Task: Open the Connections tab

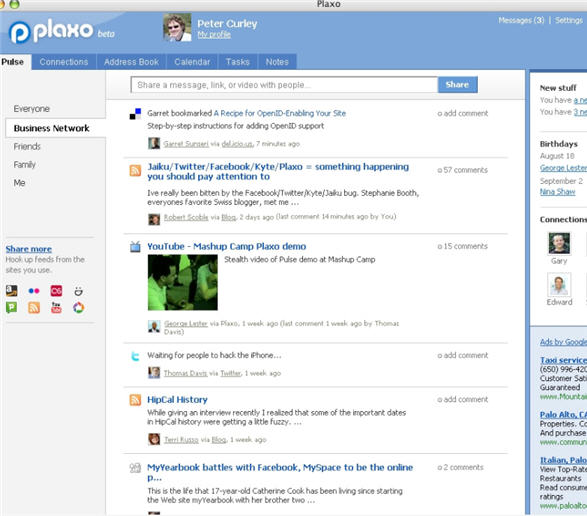Action: [64, 62]
